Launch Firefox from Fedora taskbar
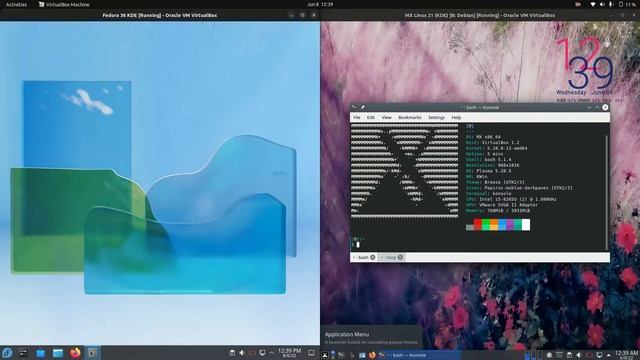The height and width of the screenshot is (360, 640). [75, 353]
